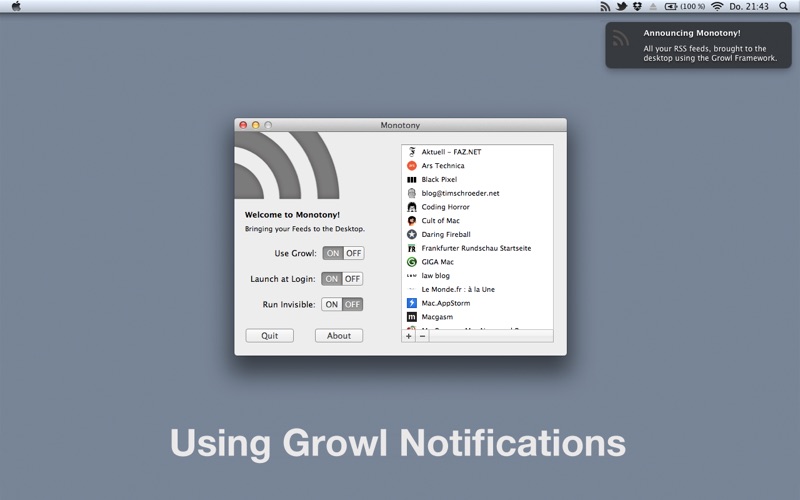800x500 pixels.
Task: Open the About dialog
Action: point(339,335)
